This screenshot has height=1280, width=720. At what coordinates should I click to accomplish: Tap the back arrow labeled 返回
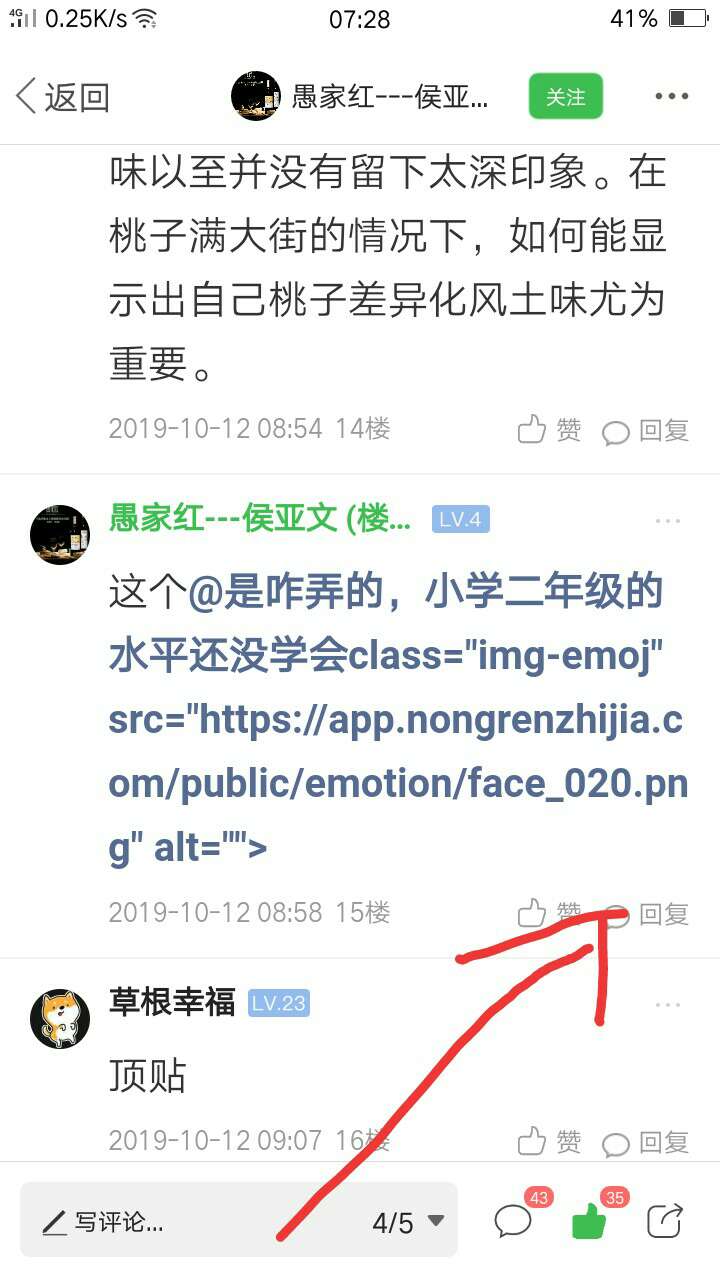[x=62, y=97]
